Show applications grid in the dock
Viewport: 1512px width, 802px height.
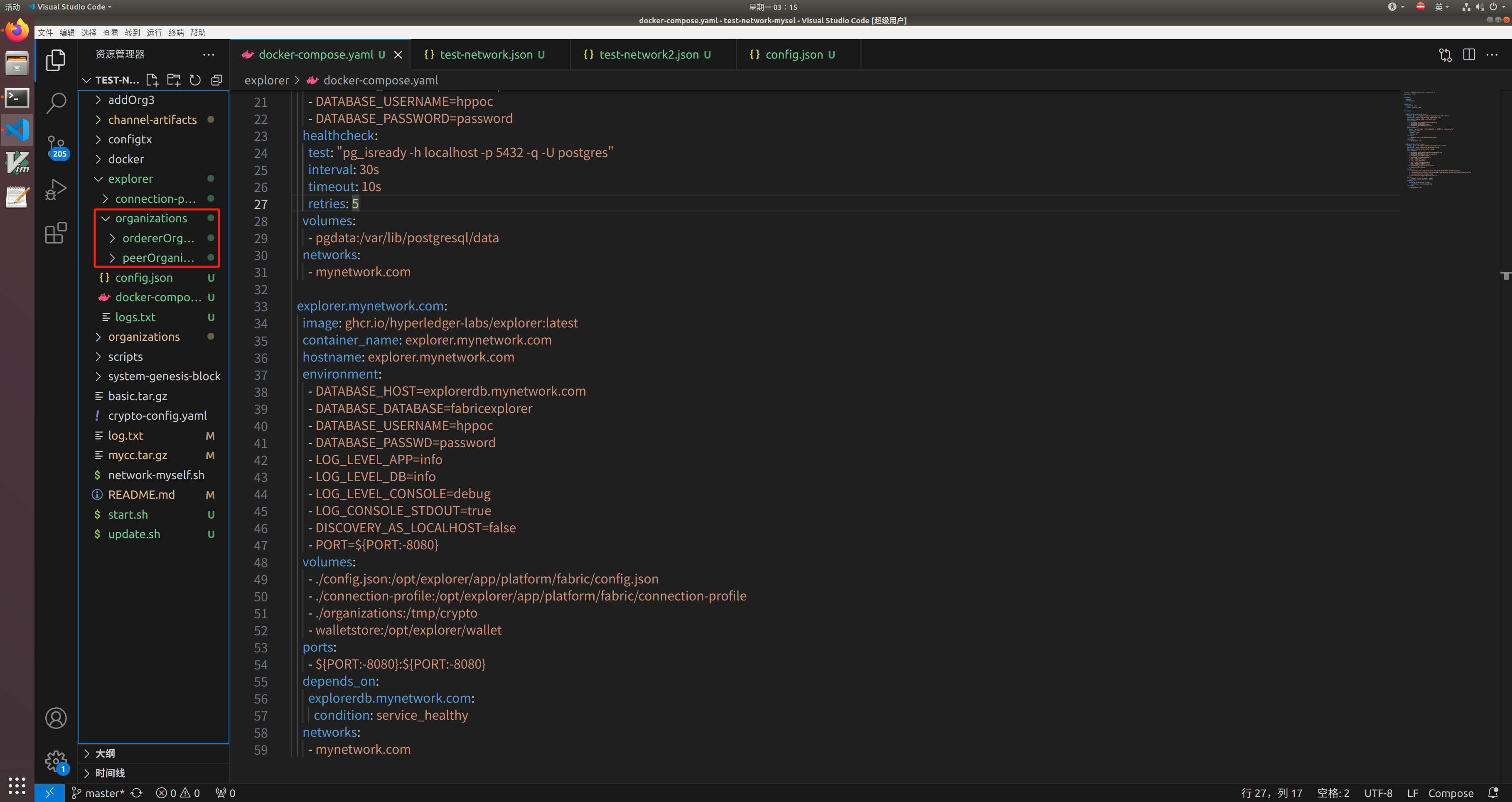click(17, 785)
